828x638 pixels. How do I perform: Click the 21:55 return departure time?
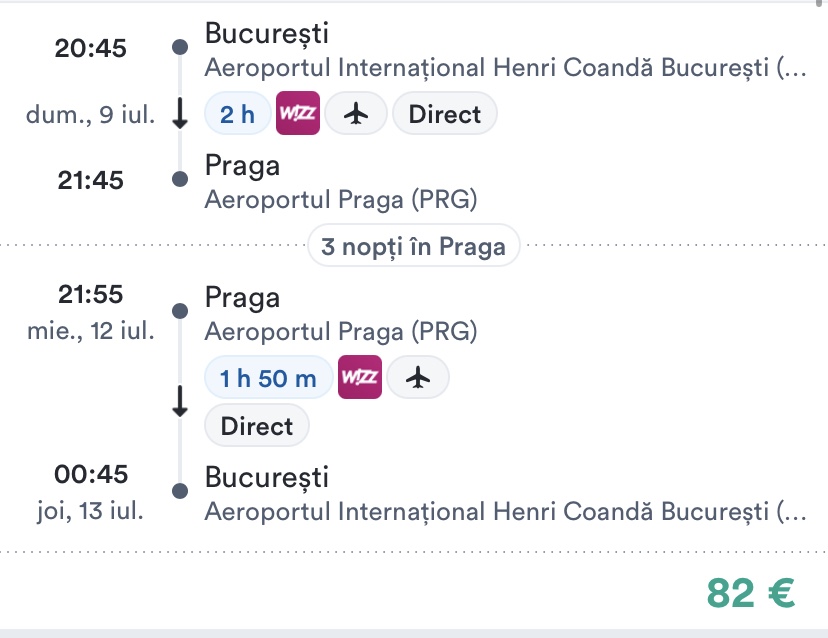click(x=90, y=297)
